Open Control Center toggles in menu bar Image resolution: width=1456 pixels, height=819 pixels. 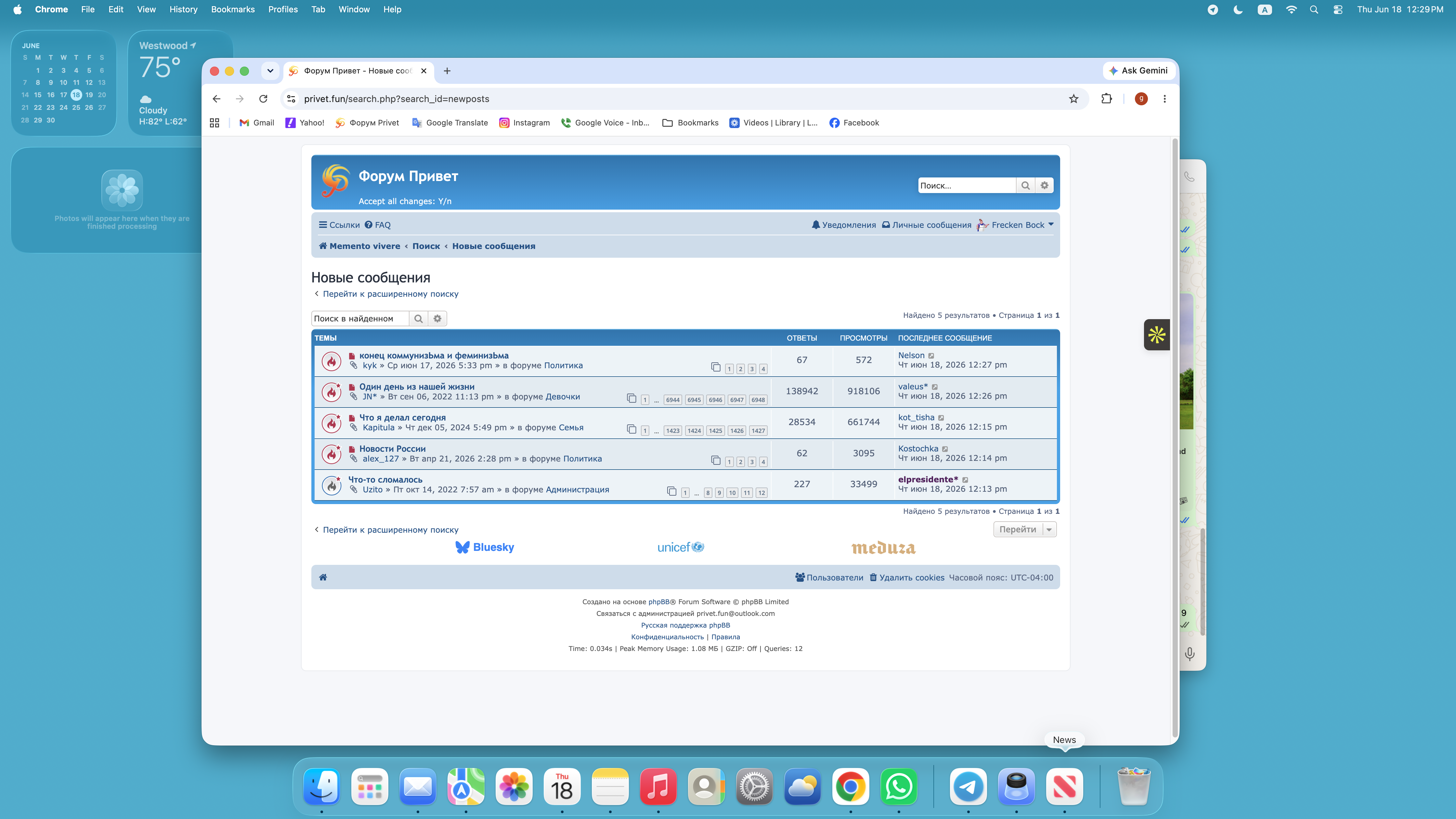tap(1338, 10)
